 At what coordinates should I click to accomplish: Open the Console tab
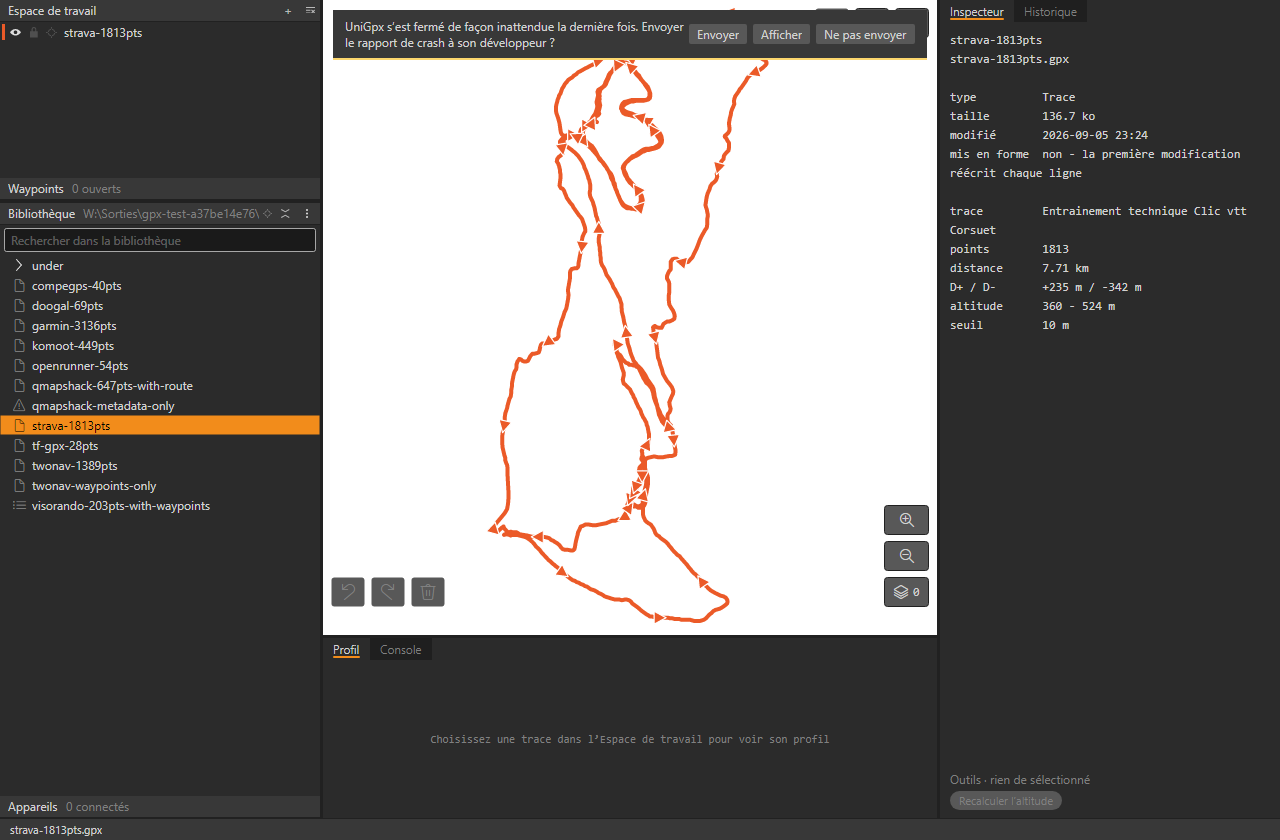401,650
